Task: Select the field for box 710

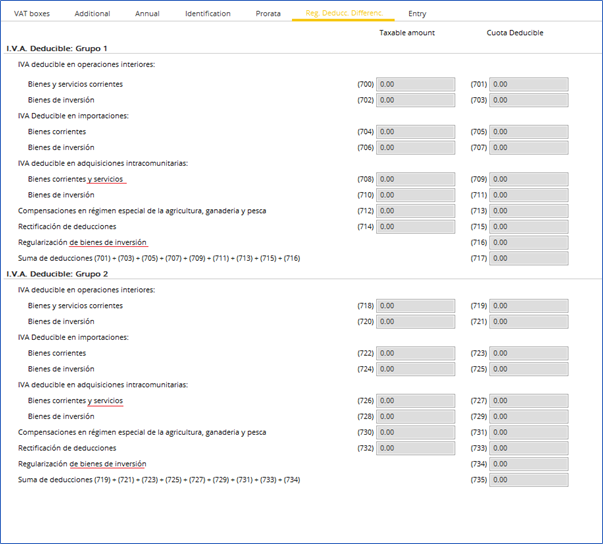Action: (x=415, y=195)
